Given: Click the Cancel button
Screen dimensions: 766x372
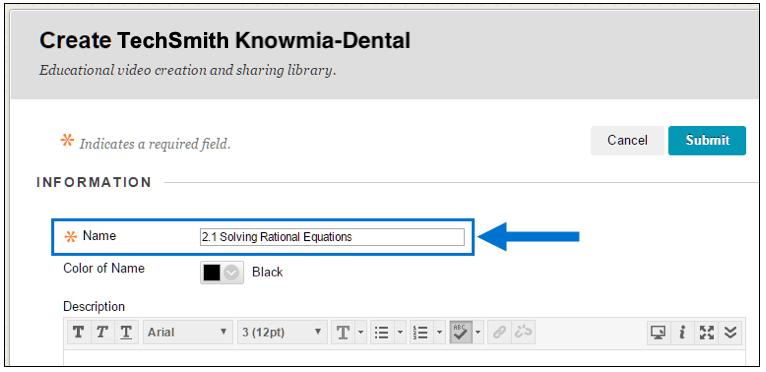Looking at the screenshot, I should [x=627, y=140].
